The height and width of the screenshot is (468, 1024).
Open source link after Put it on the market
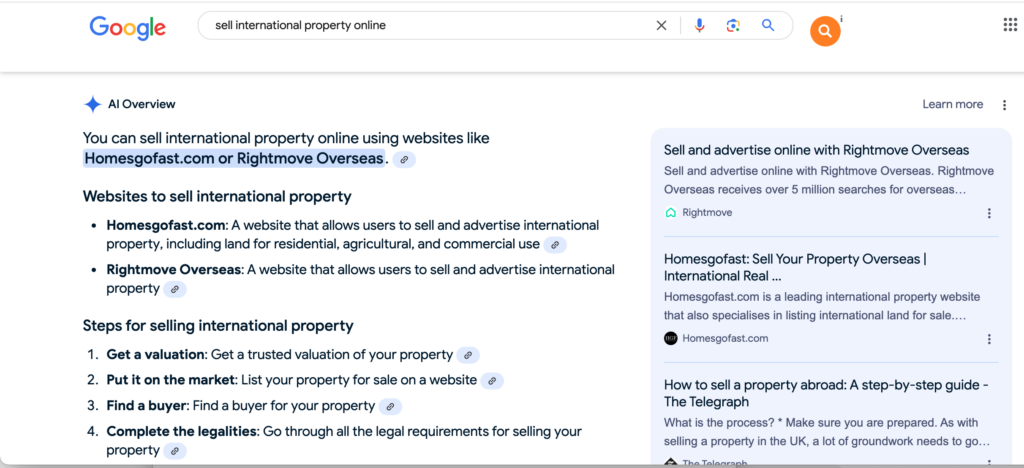pyautogui.click(x=492, y=381)
